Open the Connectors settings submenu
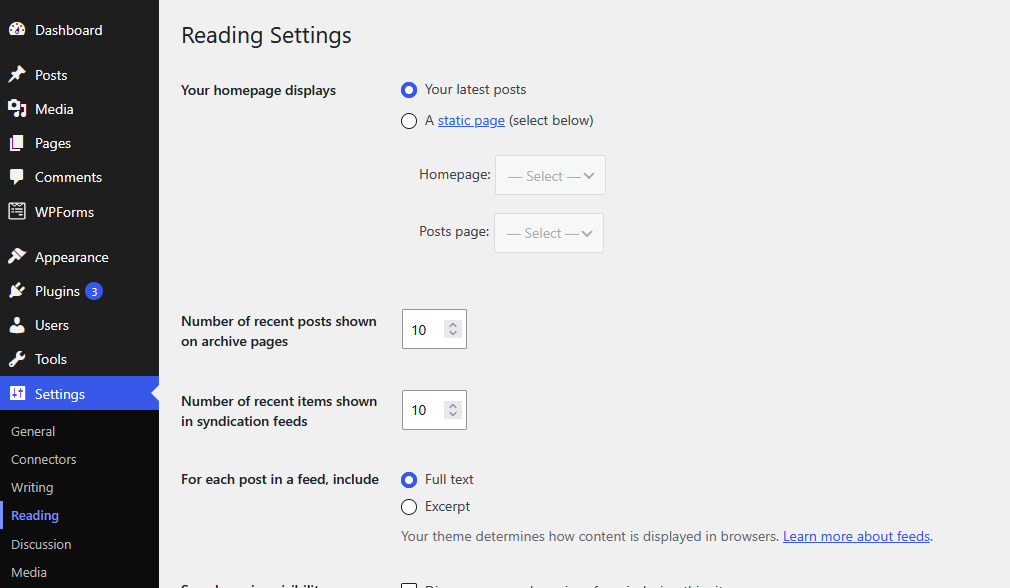 click(x=43, y=459)
